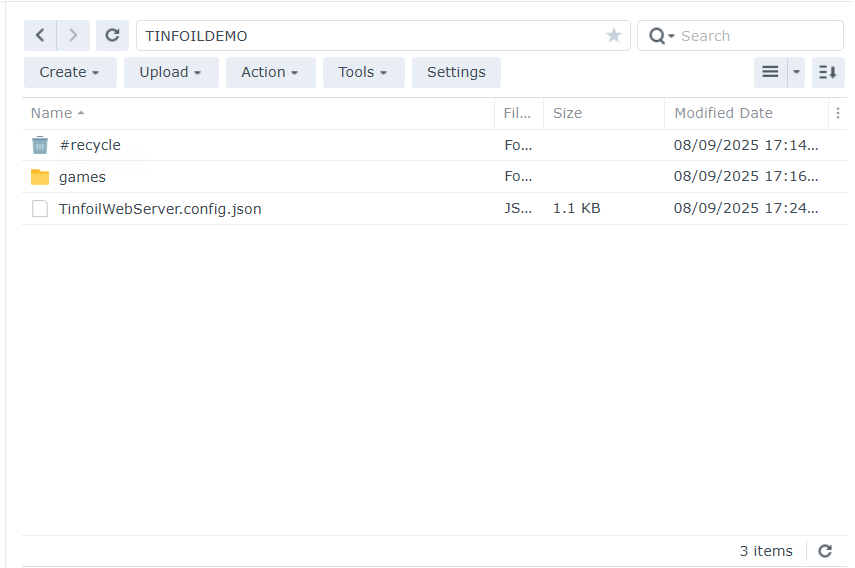Click the forward navigation arrow
This screenshot has width=855, height=568.
click(73, 36)
